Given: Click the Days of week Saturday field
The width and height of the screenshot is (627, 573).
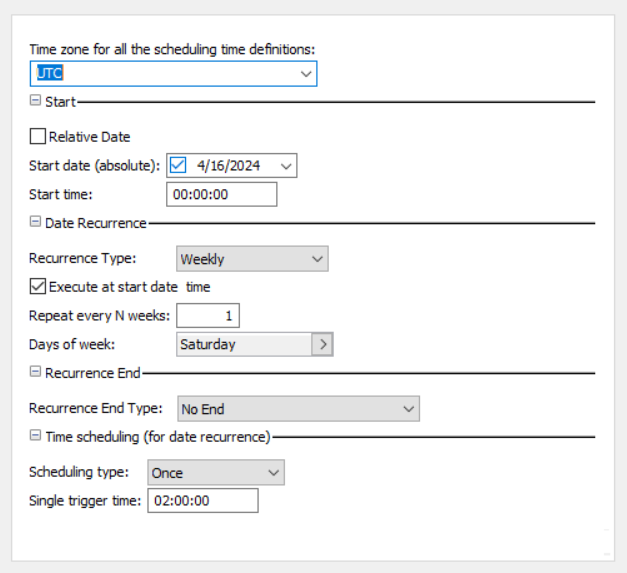Looking at the screenshot, I should 243,344.
